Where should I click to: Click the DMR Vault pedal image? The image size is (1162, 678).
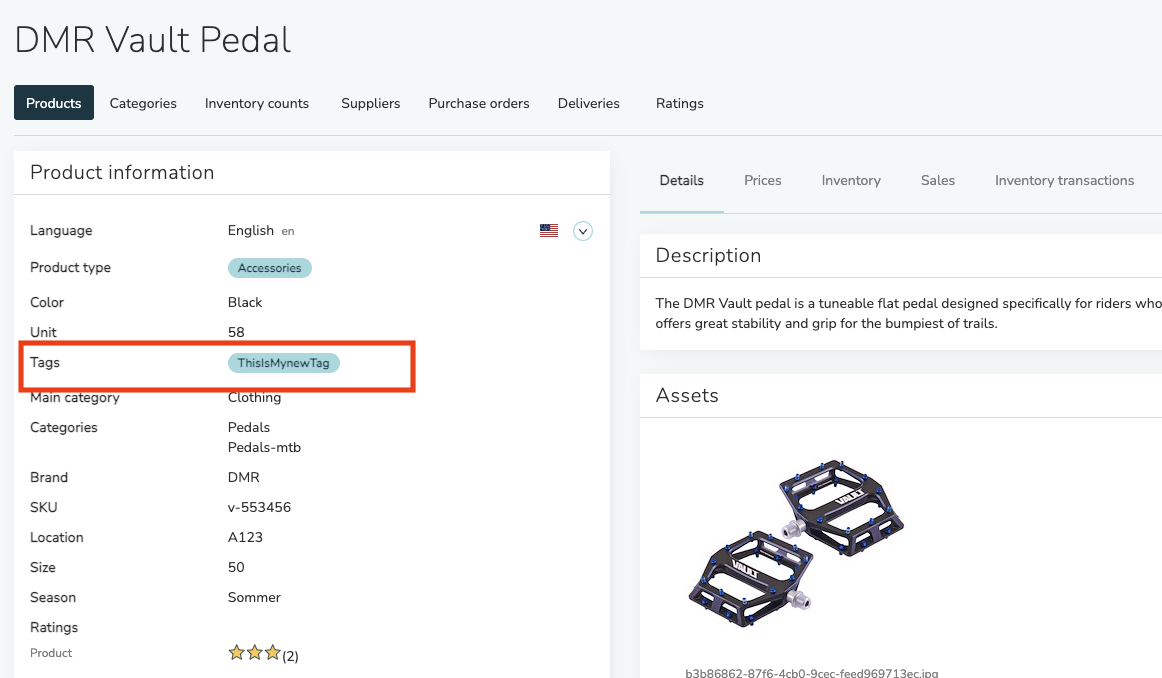[797, 543]
